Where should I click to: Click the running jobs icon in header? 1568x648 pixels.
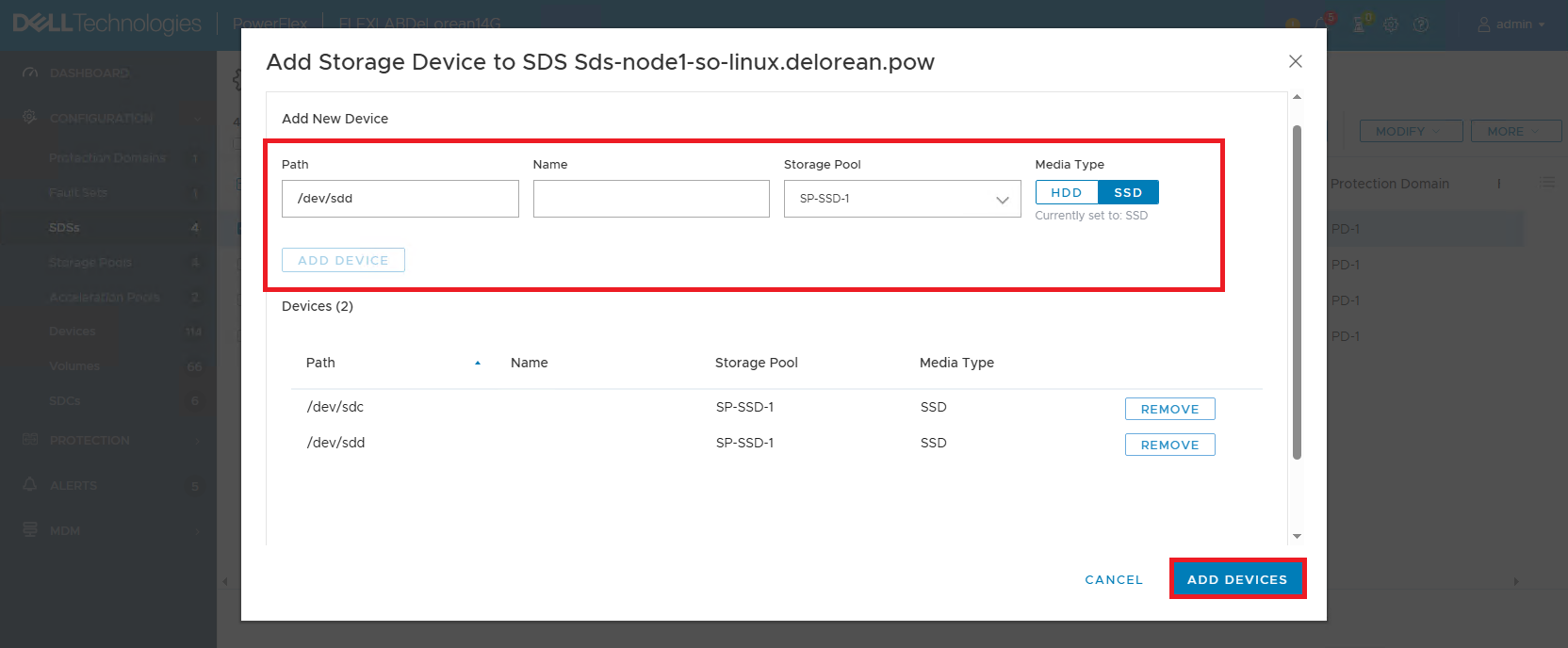(1360, 24)
